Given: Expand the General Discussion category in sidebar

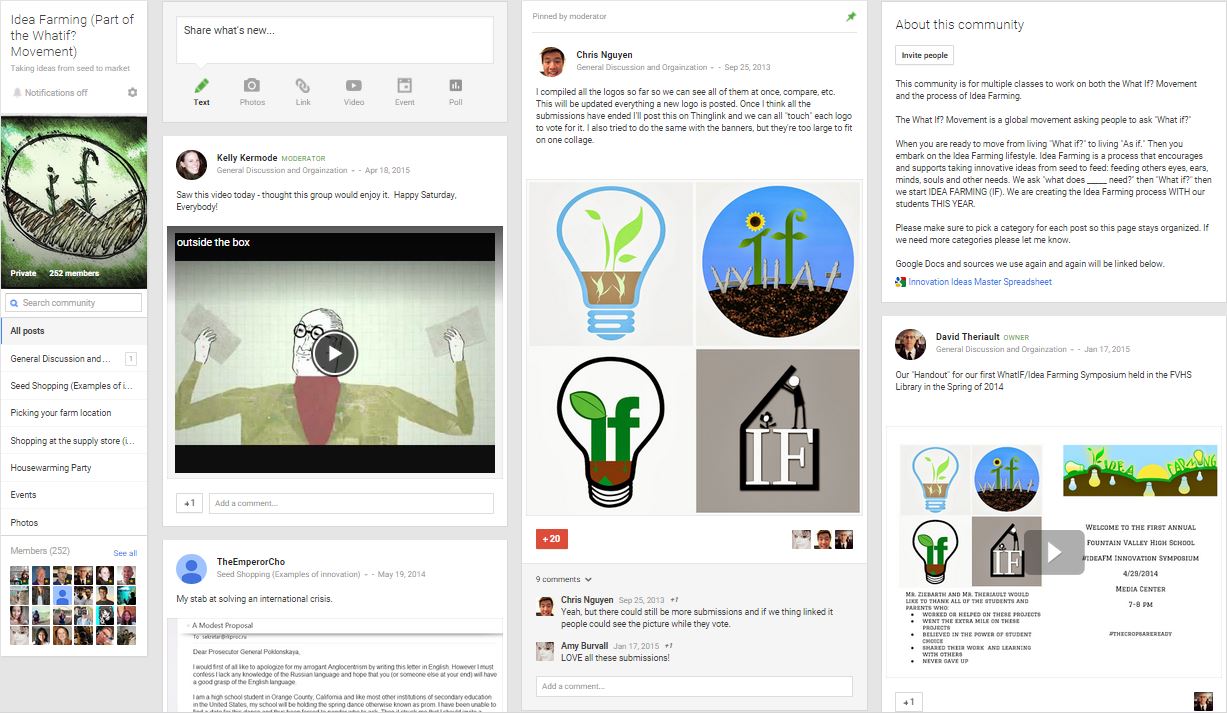Looking at the screenshot, I should 62,359.
